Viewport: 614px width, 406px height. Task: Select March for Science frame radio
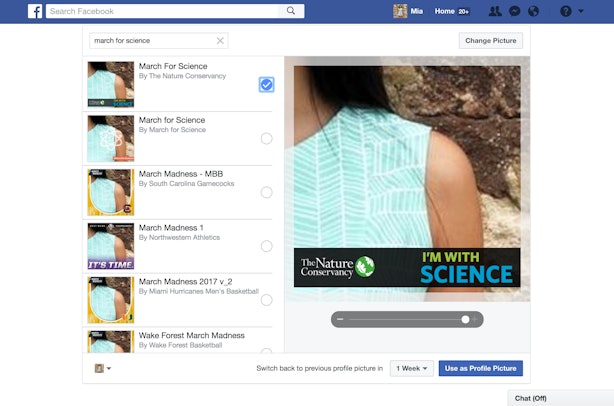[x=266, y=139]
